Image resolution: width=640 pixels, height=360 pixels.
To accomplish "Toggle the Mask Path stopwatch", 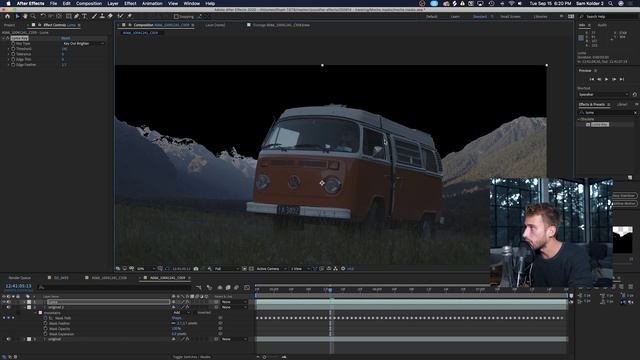I will tap(45, 318).
